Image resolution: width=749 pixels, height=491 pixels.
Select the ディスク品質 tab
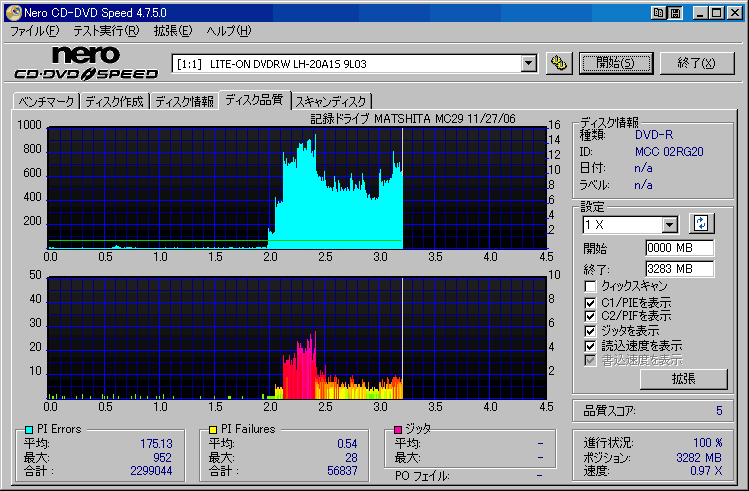click(x=255, y=100)
